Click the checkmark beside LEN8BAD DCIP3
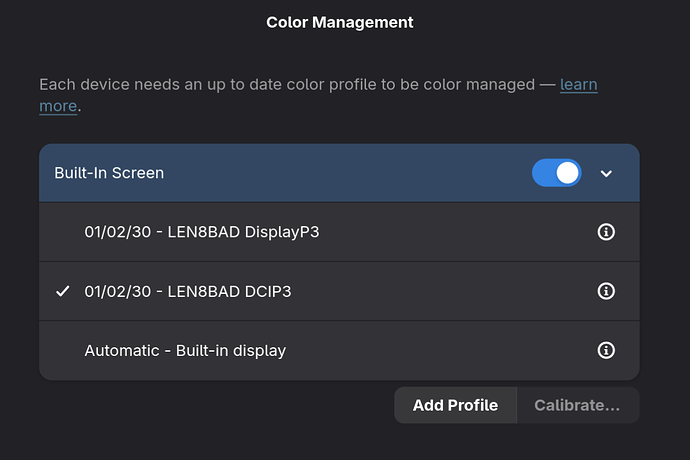 pyautogui.click(x=63, y=291)
